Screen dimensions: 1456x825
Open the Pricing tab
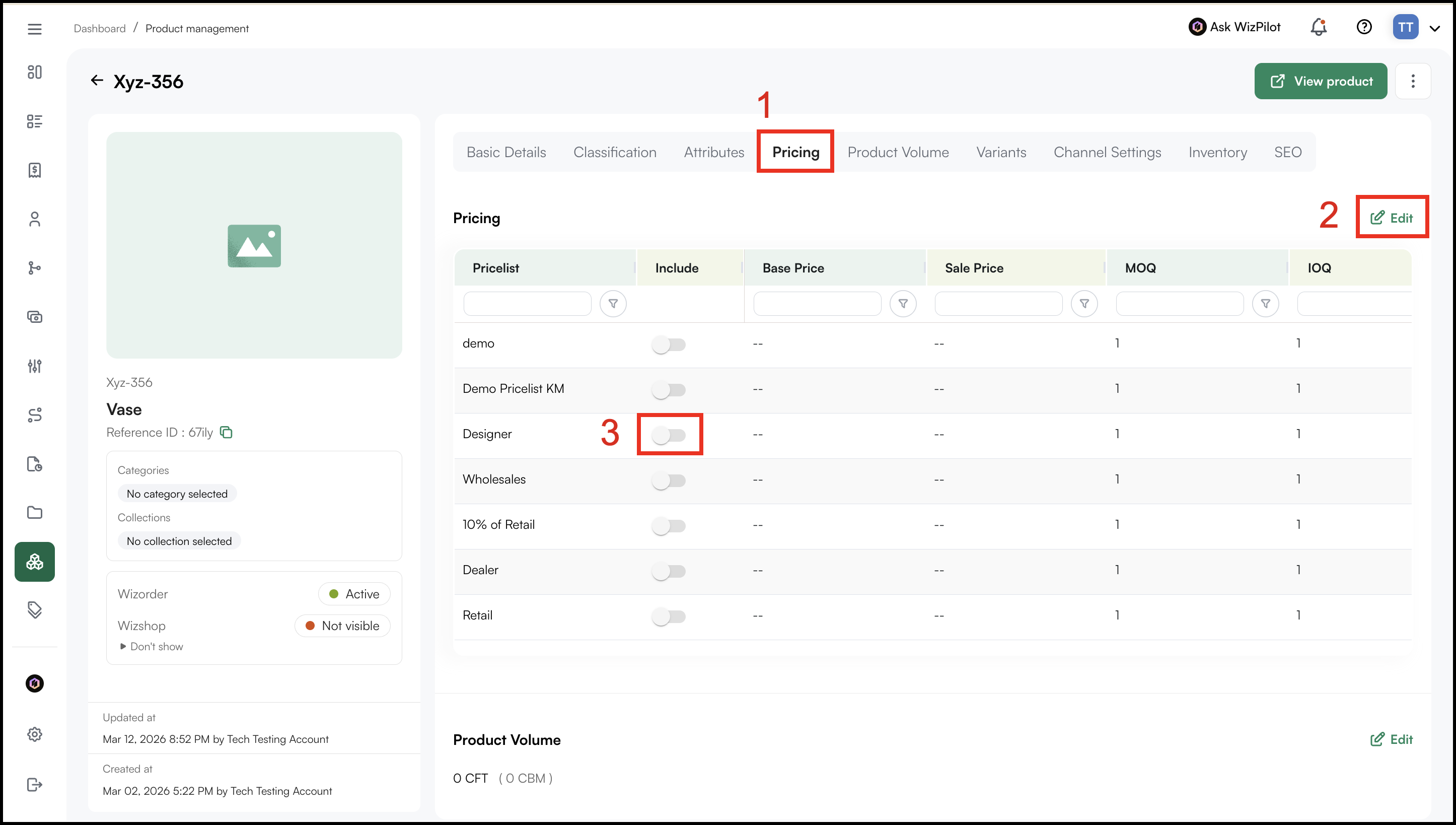pos(795,153)
